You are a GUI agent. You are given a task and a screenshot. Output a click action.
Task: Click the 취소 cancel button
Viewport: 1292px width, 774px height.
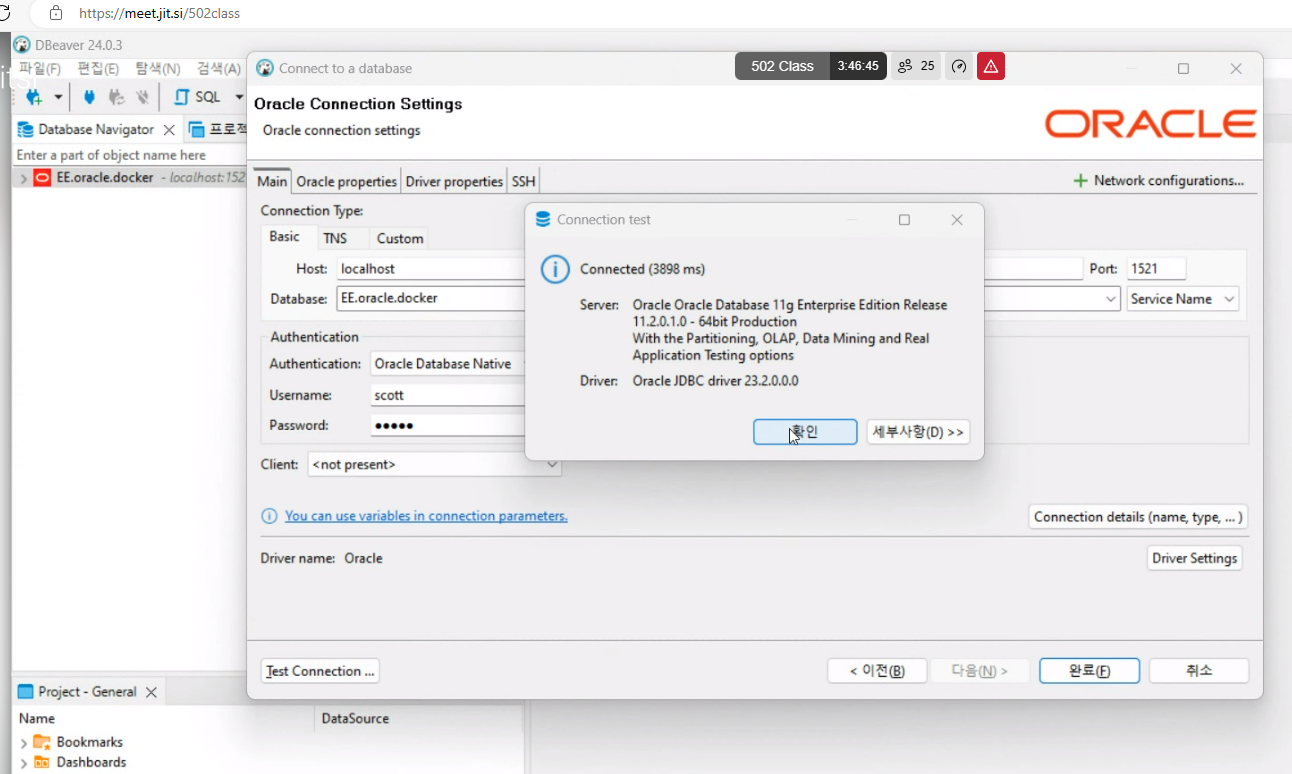(1199, 671)
